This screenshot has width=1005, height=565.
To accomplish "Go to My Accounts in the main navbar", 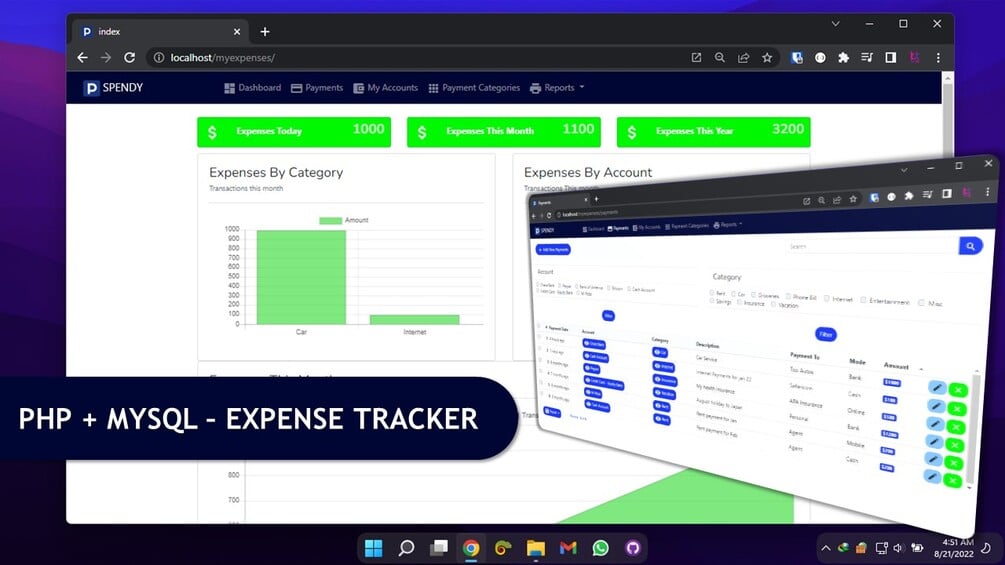I will pos(385,88).
